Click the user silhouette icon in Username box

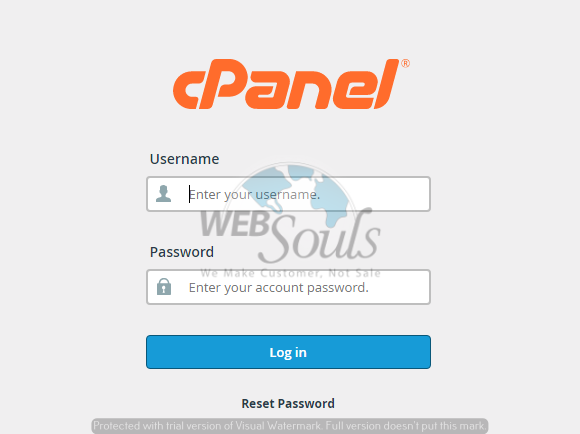pos(163,194)
